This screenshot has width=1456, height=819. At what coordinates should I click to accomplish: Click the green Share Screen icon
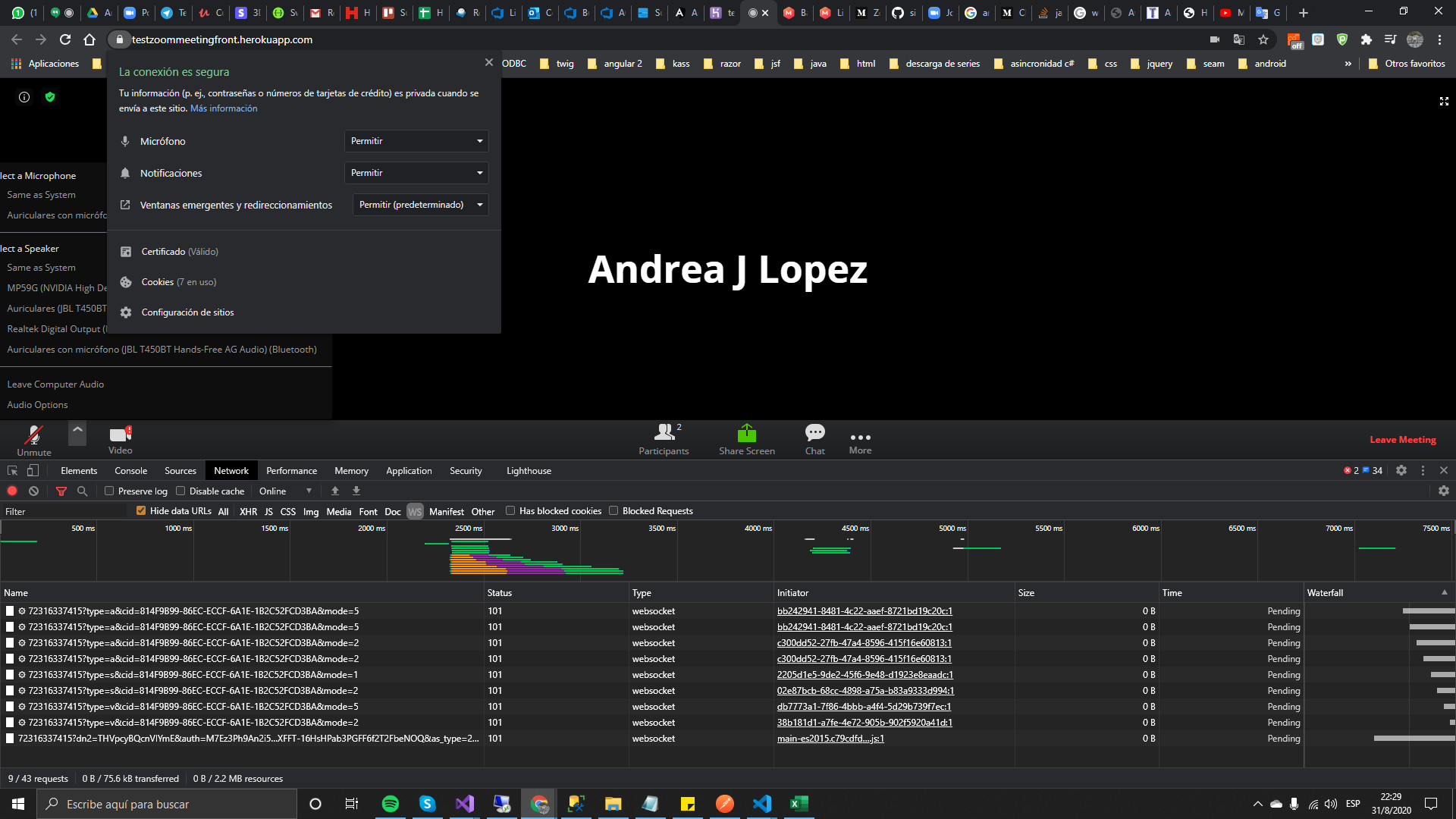pyautogui.click(x=746, y=433)
